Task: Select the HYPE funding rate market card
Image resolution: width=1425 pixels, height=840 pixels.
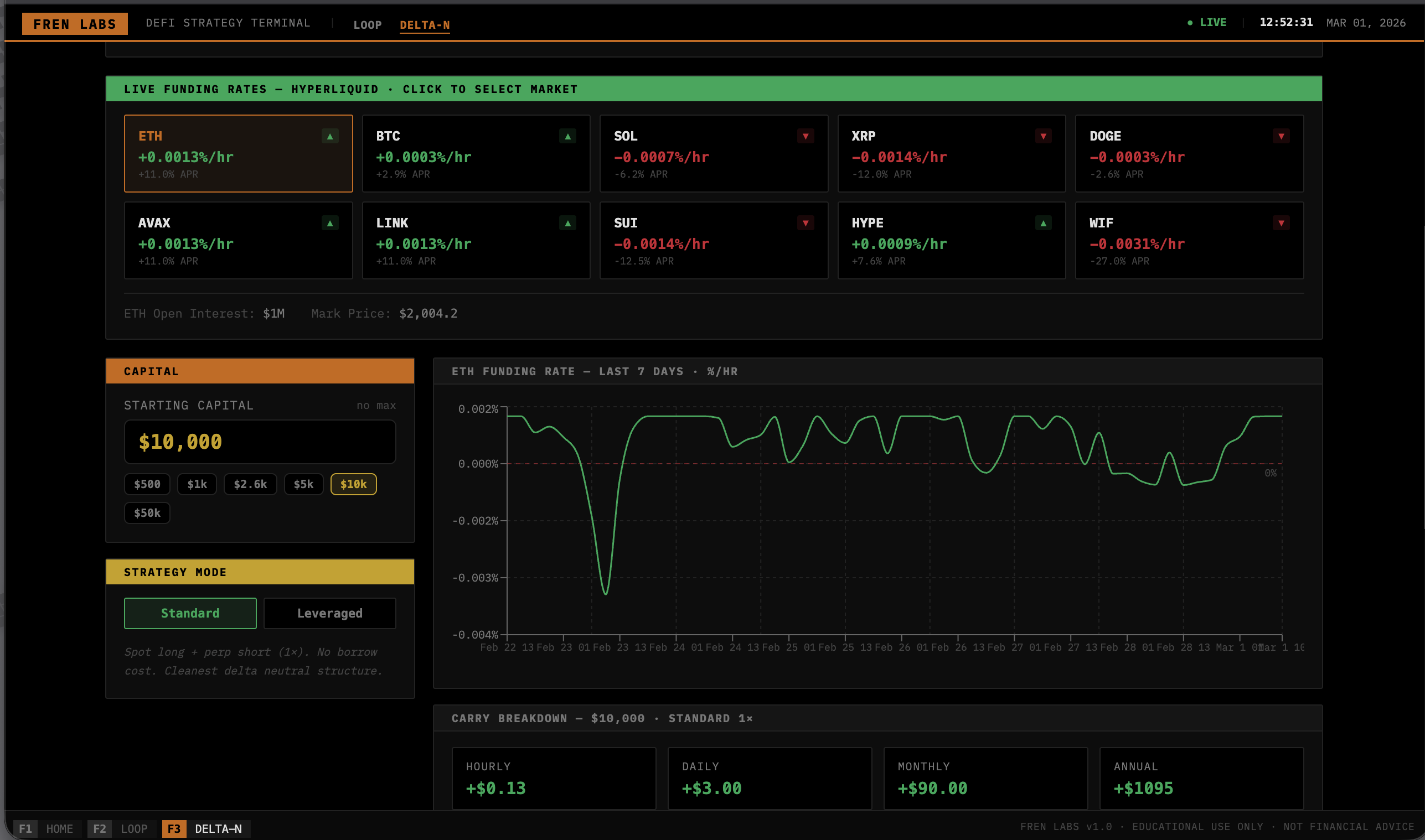Action: (952, 240)
